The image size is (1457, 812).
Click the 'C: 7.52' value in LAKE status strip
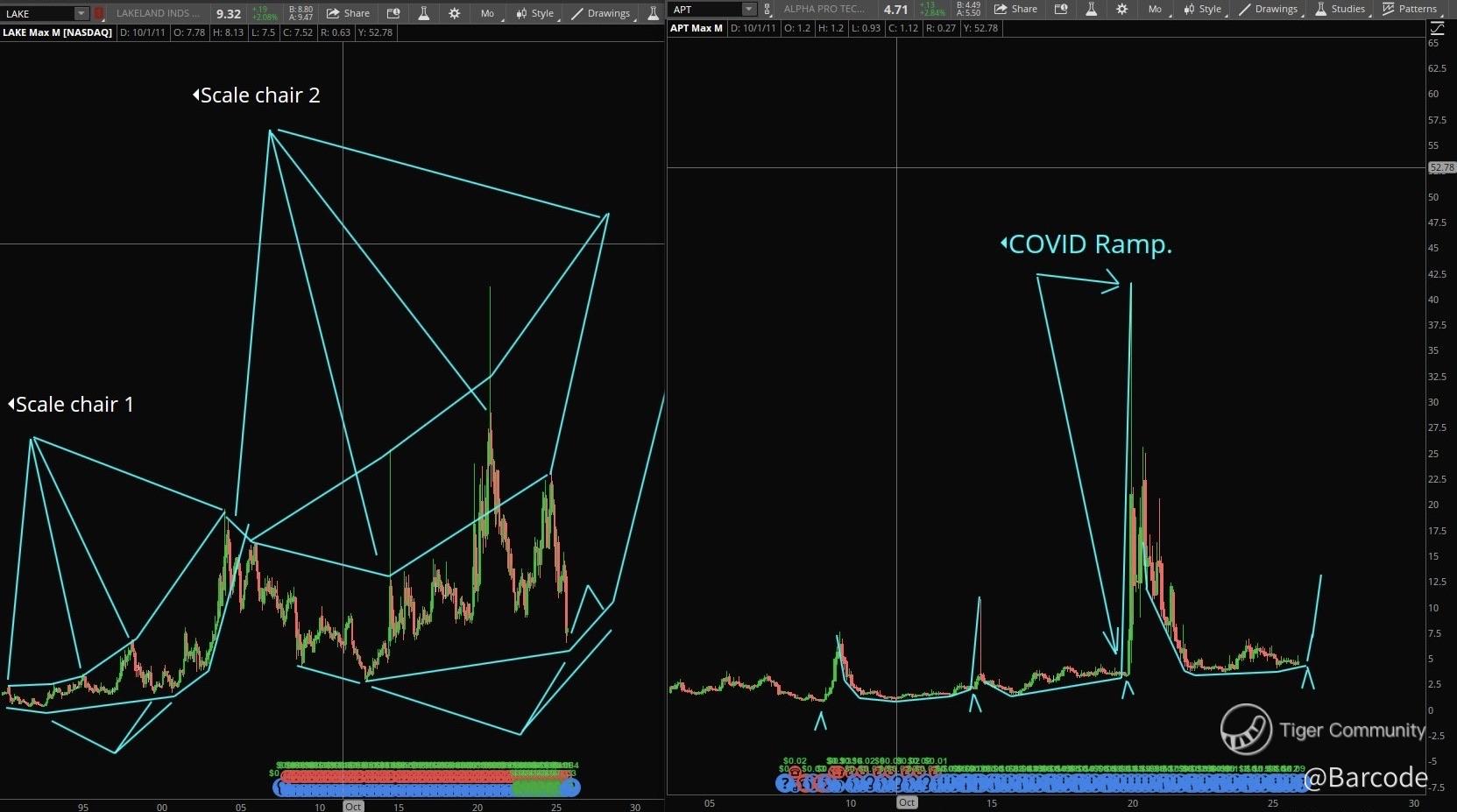tap(298, 32)
